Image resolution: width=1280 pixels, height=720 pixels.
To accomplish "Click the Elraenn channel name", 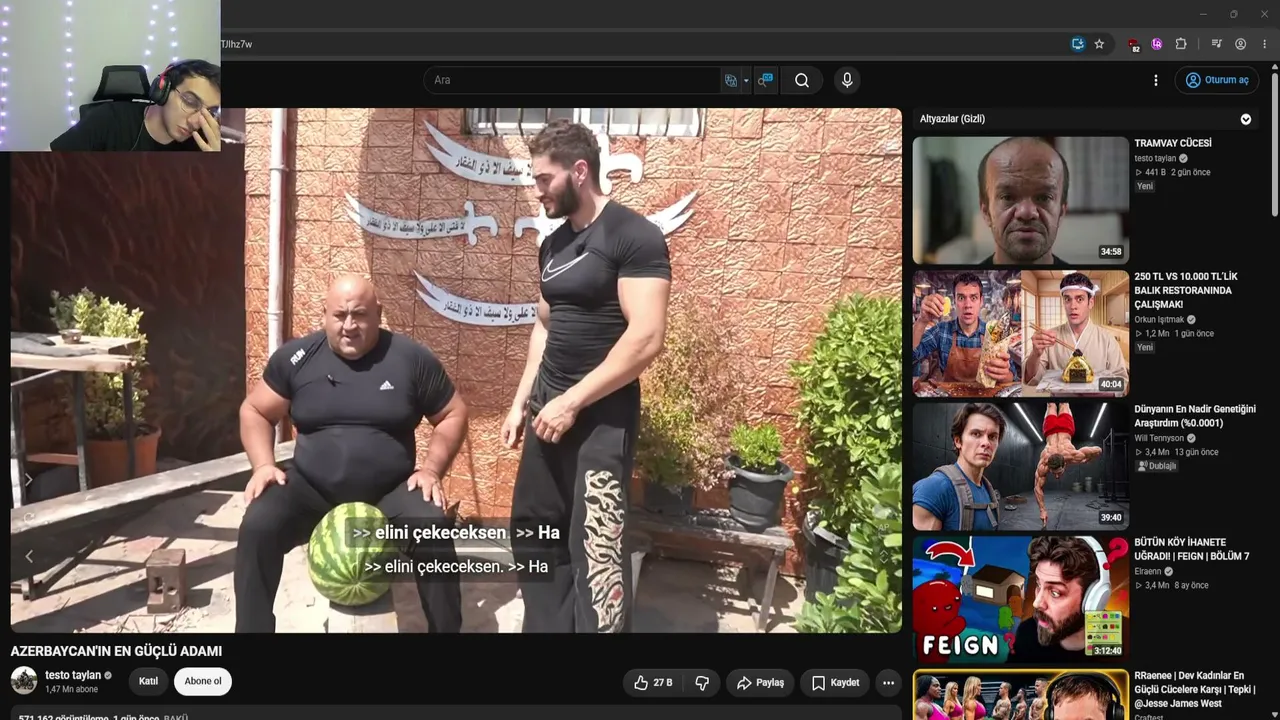I will click(1148, 571).
